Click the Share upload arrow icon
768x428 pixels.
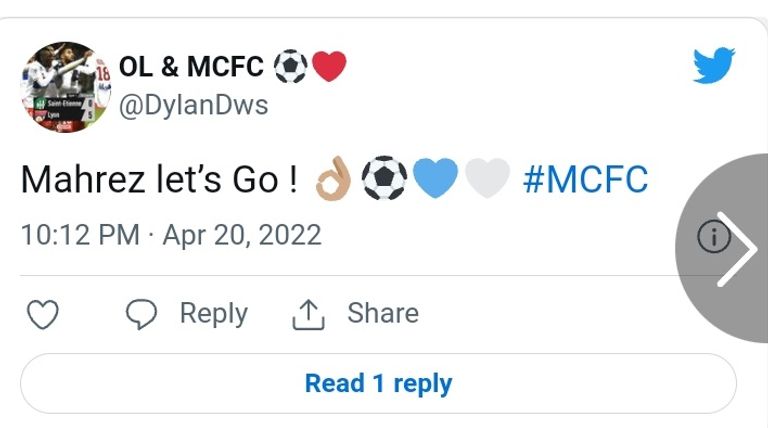coord(308,315)
